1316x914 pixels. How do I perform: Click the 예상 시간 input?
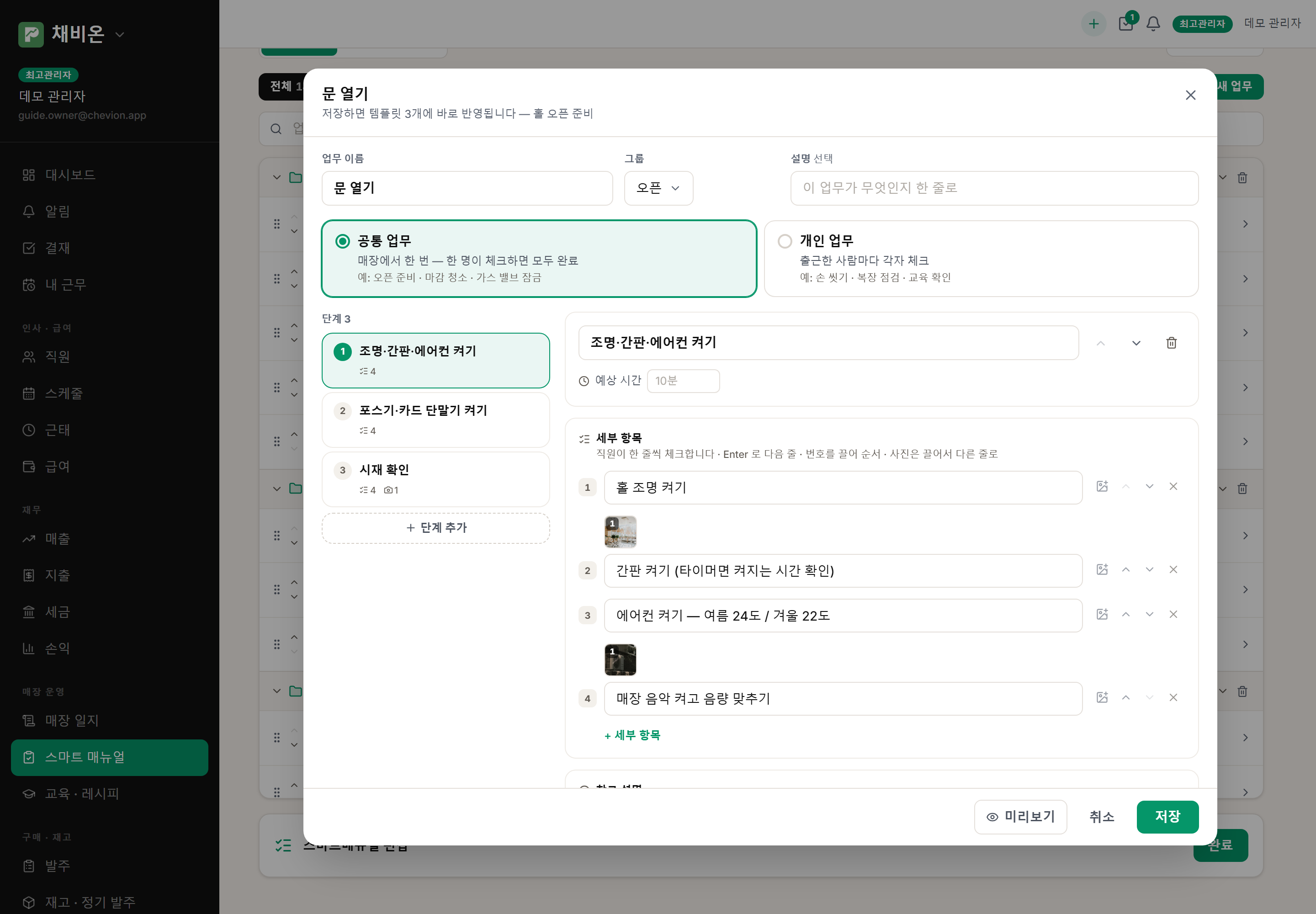tap(683, 381)
